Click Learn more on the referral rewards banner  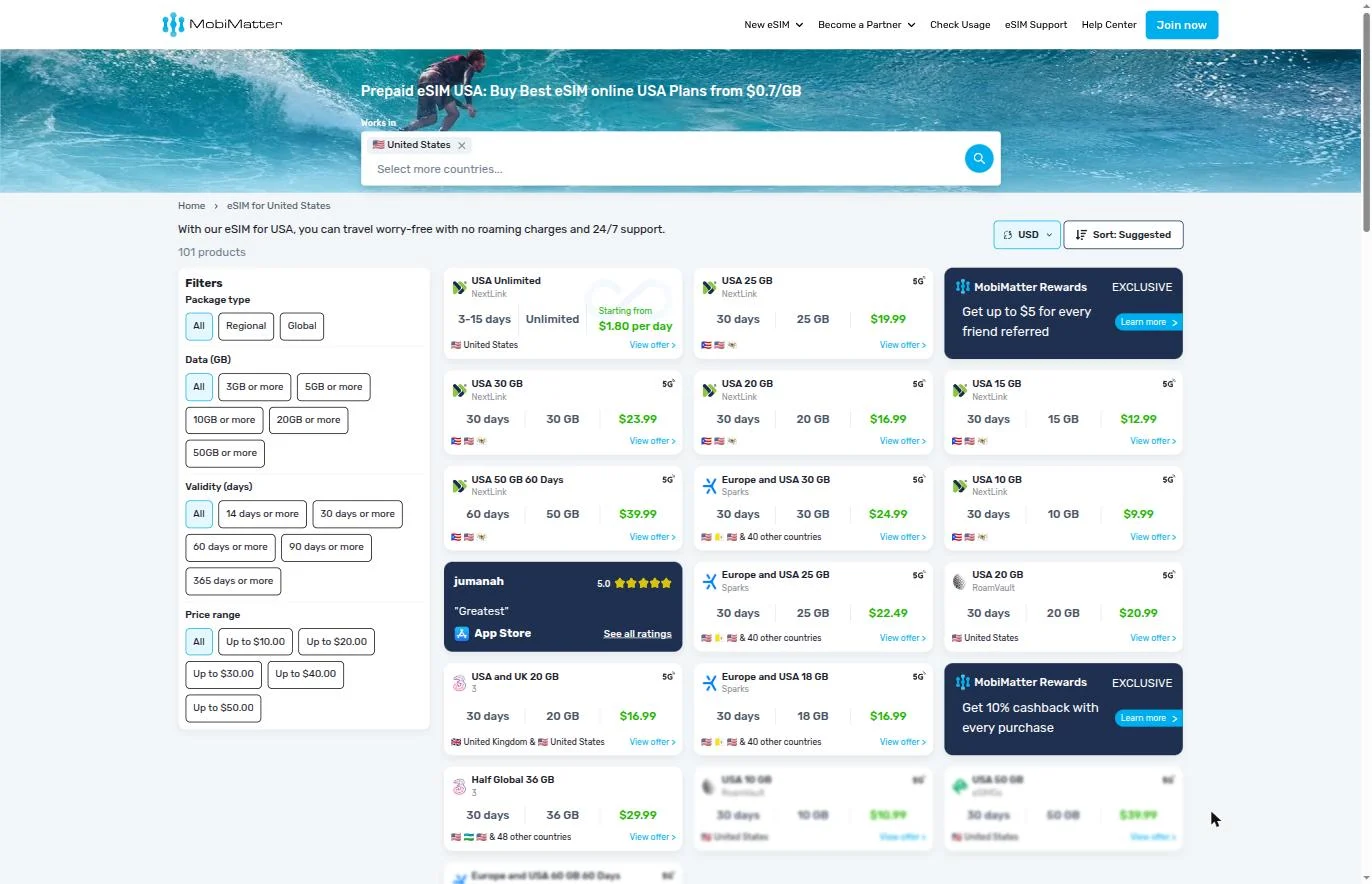point(1148,322)
